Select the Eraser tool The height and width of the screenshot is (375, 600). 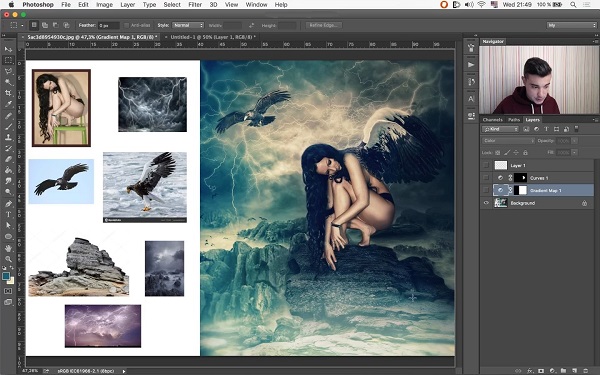click(x=8, y=159)
